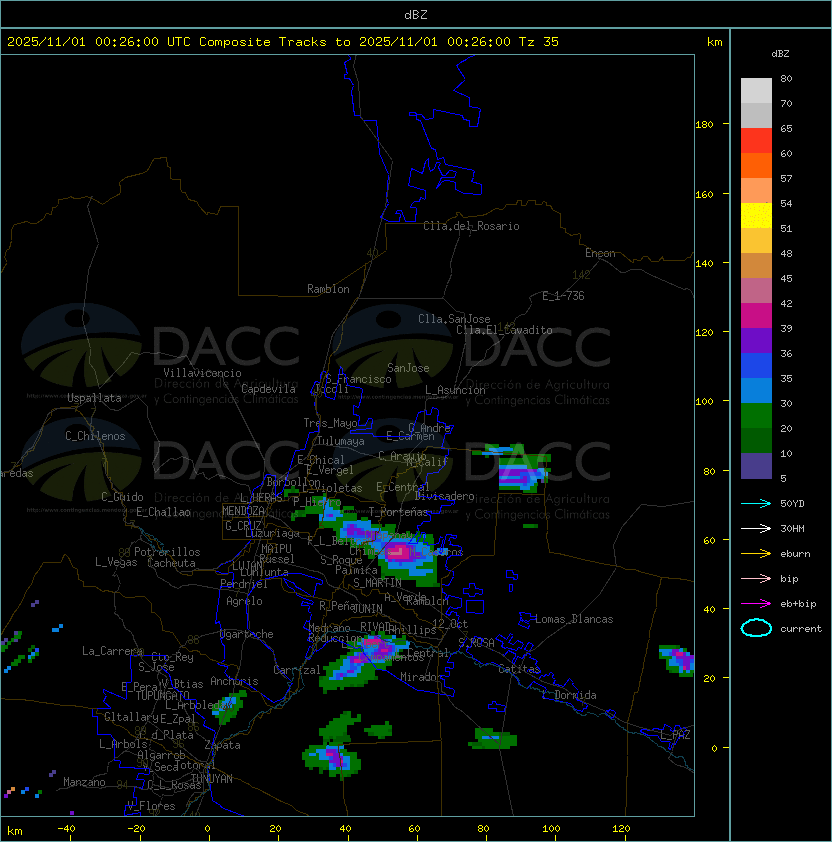Select the V_Flores label
The height and width of the screenshot is (842, 832).
coord(151,806)
